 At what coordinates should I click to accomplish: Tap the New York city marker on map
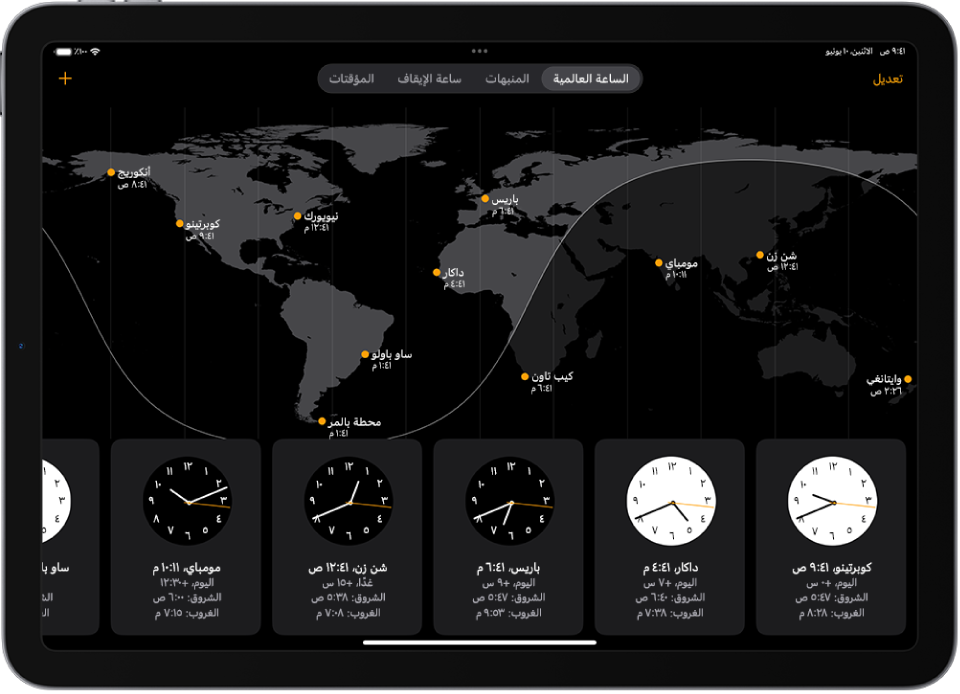[x=298, y=216]
